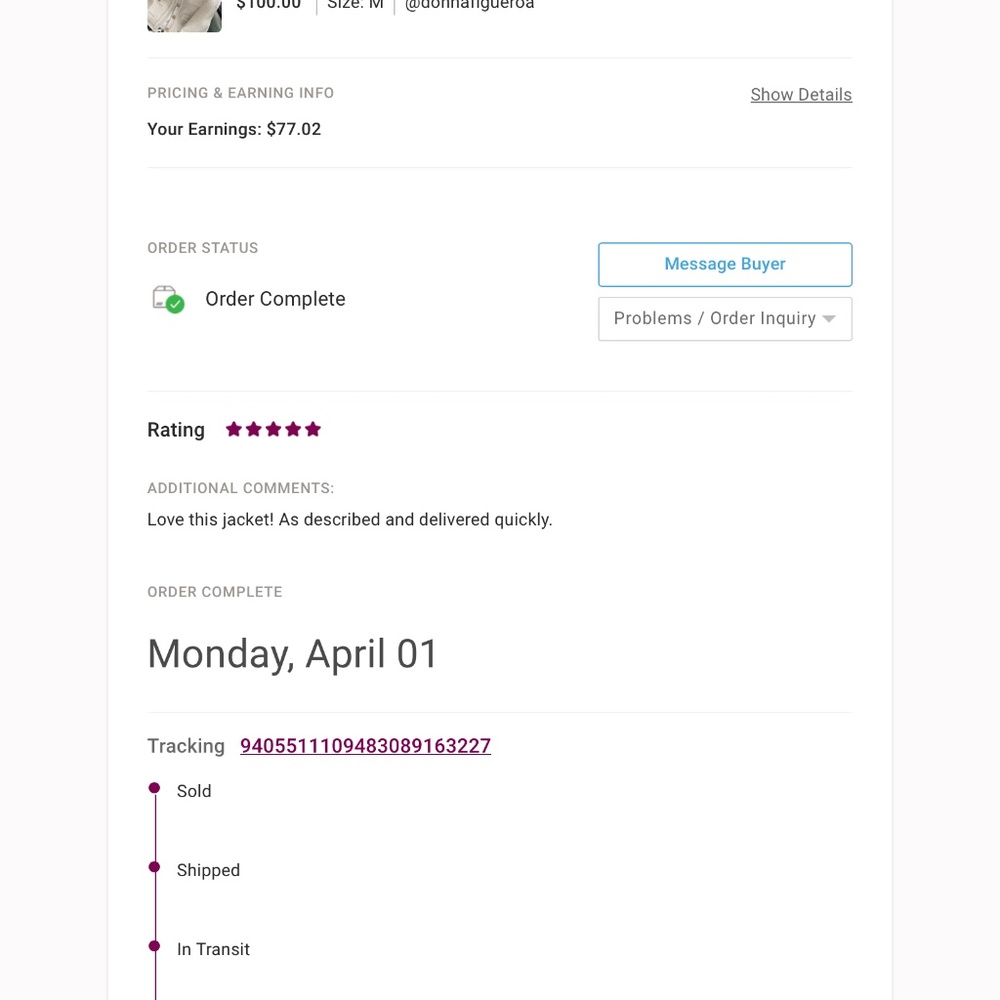Click the dropdown arrow beside Order Inquiry
This screenshot has height=1000, width=1000.
(829, 319)
